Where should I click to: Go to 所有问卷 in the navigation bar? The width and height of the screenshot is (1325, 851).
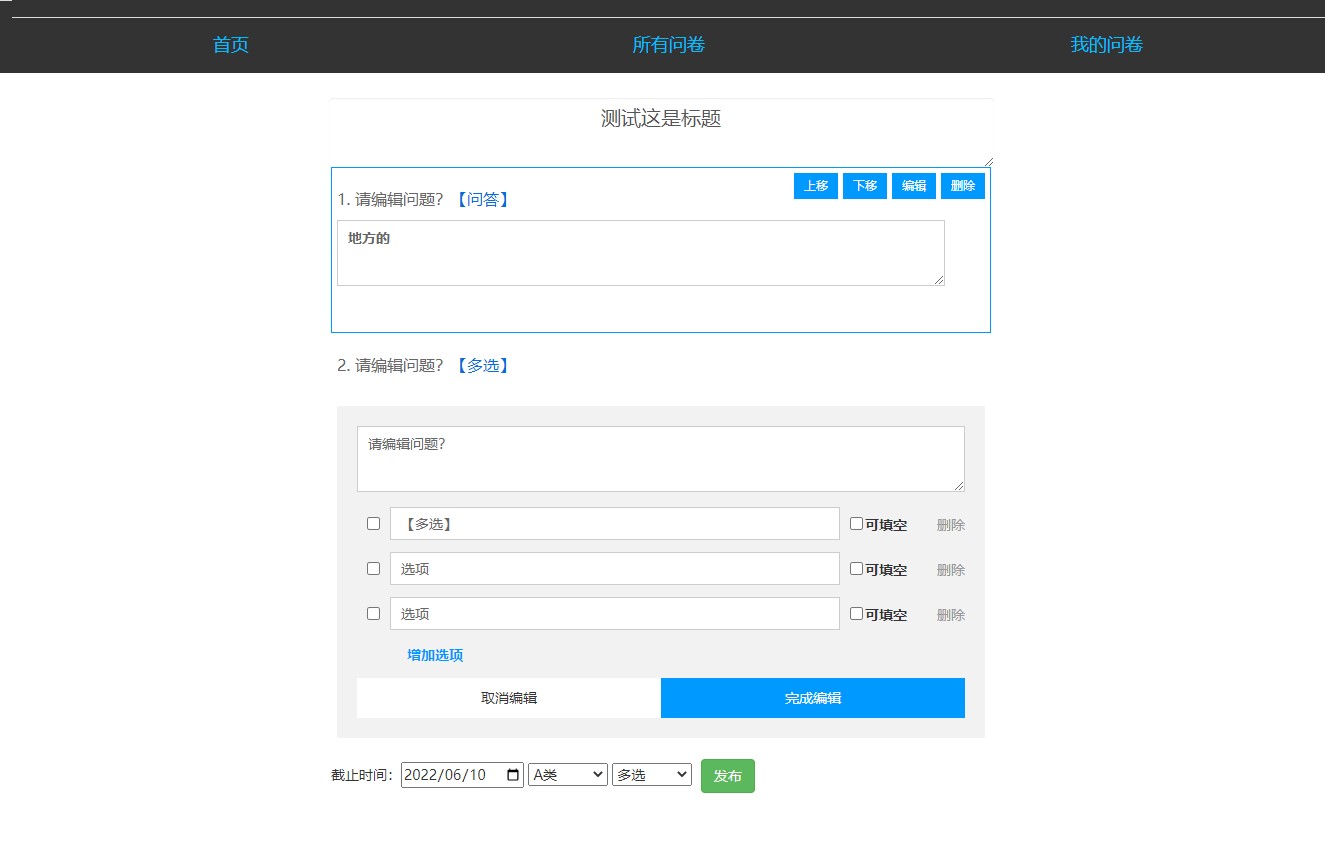(668, 44)
